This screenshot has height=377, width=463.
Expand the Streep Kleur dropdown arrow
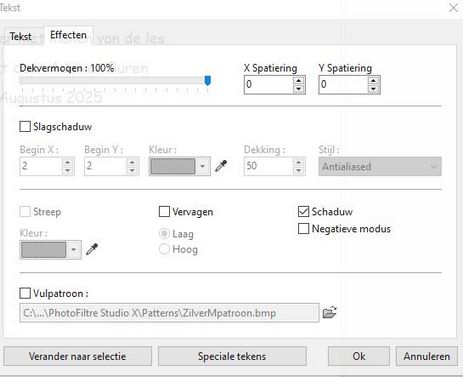tap(74, 250)
